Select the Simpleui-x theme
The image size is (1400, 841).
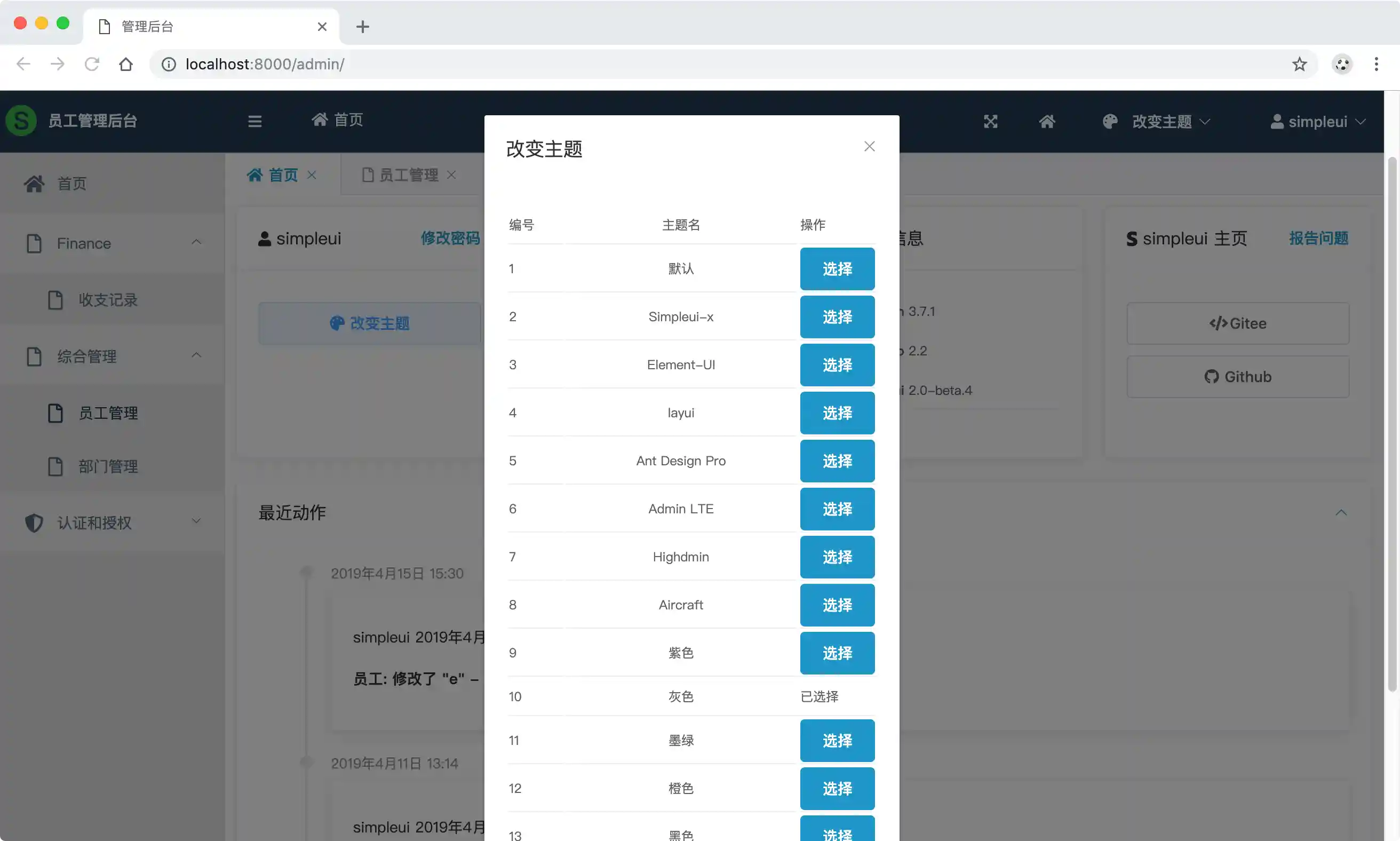coord(836,317)
